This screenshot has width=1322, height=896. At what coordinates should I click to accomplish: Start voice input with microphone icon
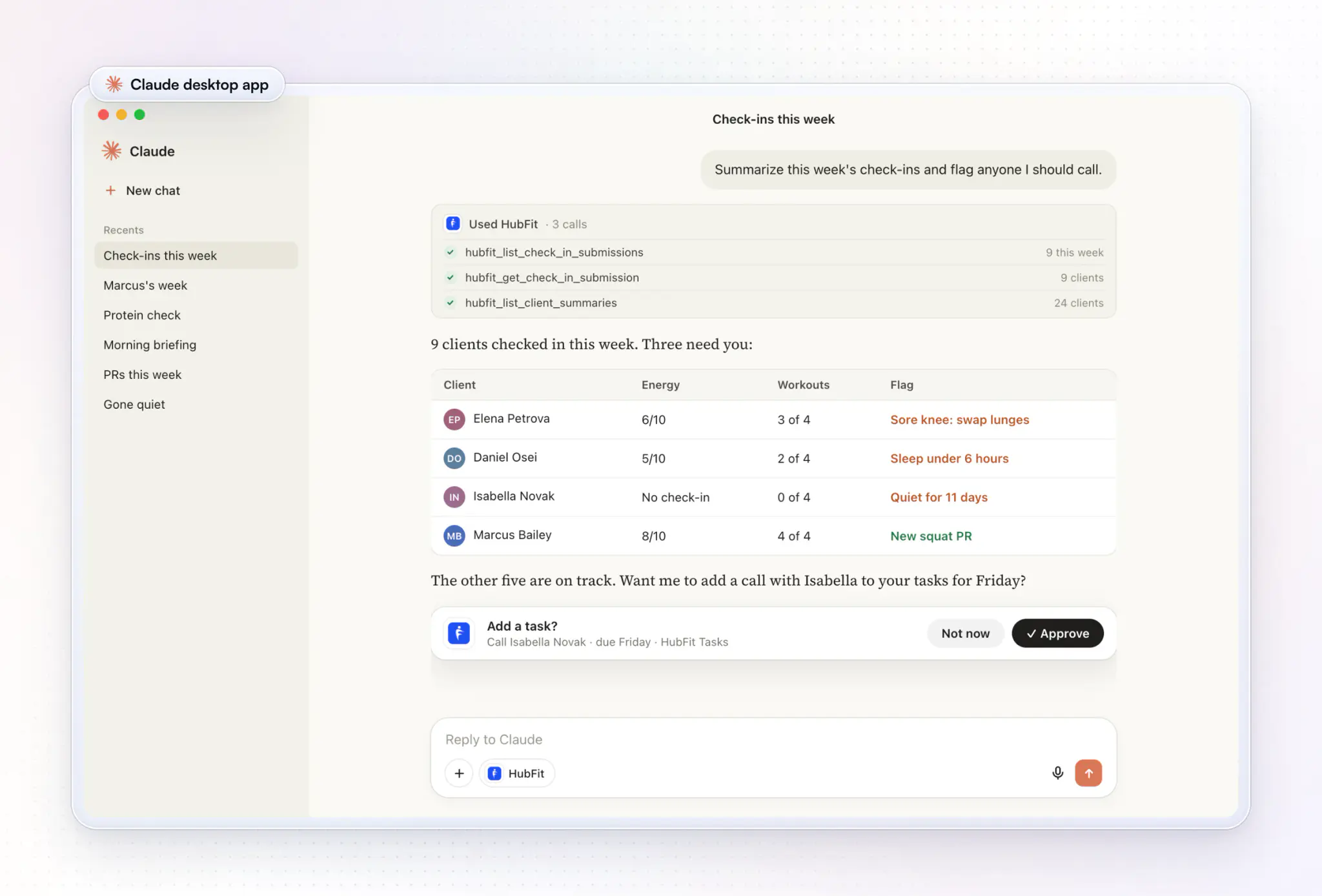tap(1057, 773)
